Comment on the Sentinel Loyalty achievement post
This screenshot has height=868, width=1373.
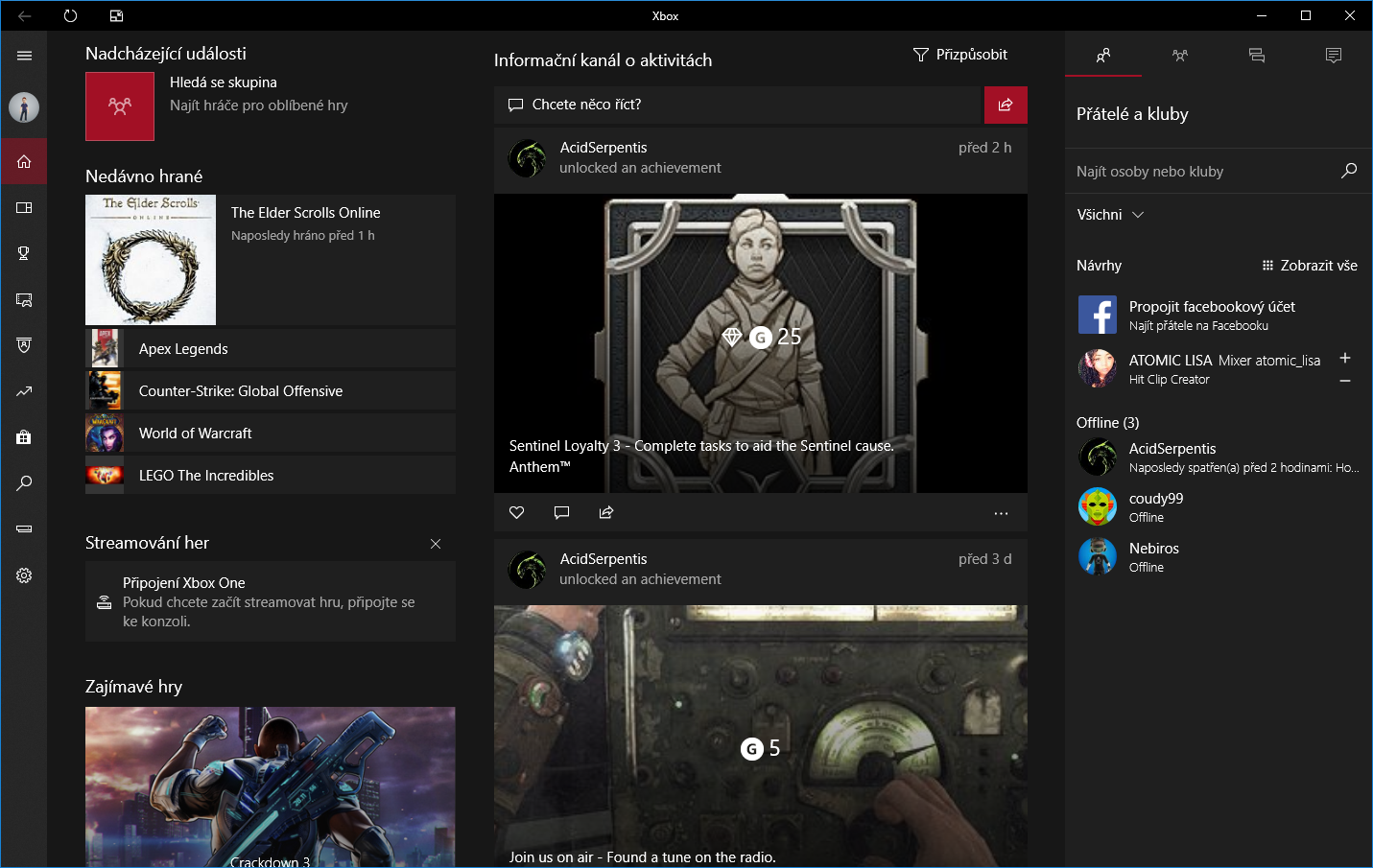(561, 512)
